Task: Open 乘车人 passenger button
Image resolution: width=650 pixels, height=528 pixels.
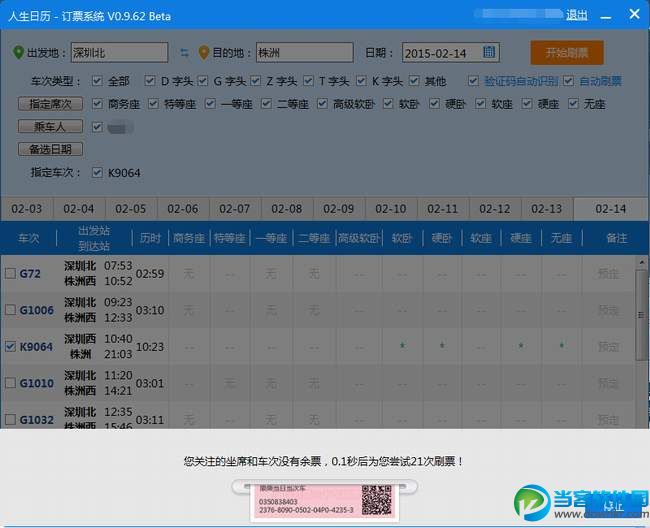Action: [x=50, y=126]
